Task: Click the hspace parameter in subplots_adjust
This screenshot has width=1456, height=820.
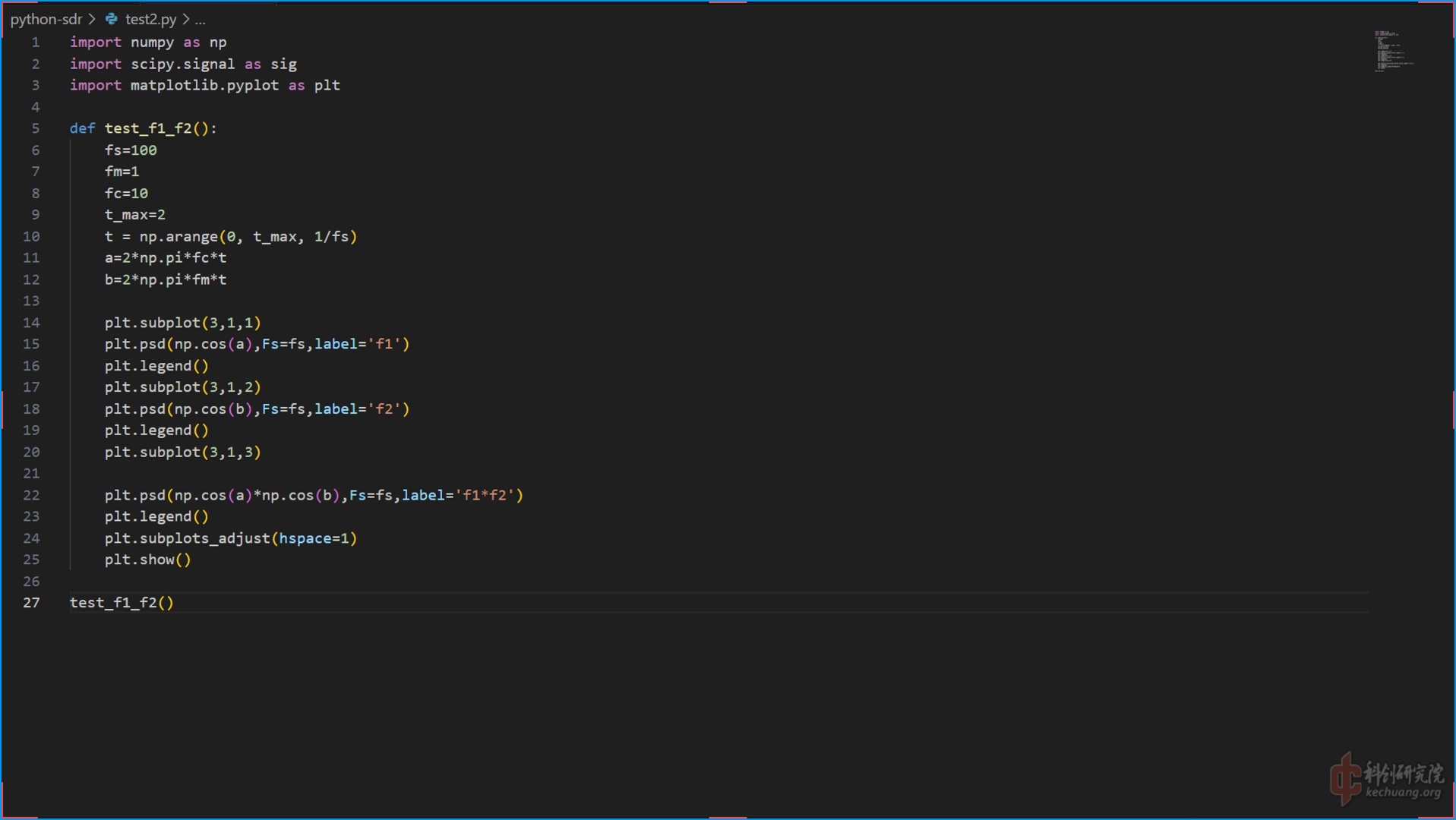Action: [x=305, y=538]
